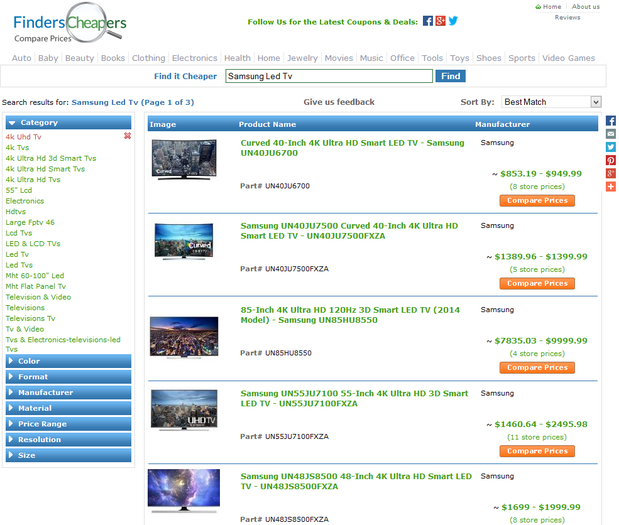Viewport: 619px width, 525px height.
Task: Filter by LED & LCD TVs category
Action: coord(33,244)
